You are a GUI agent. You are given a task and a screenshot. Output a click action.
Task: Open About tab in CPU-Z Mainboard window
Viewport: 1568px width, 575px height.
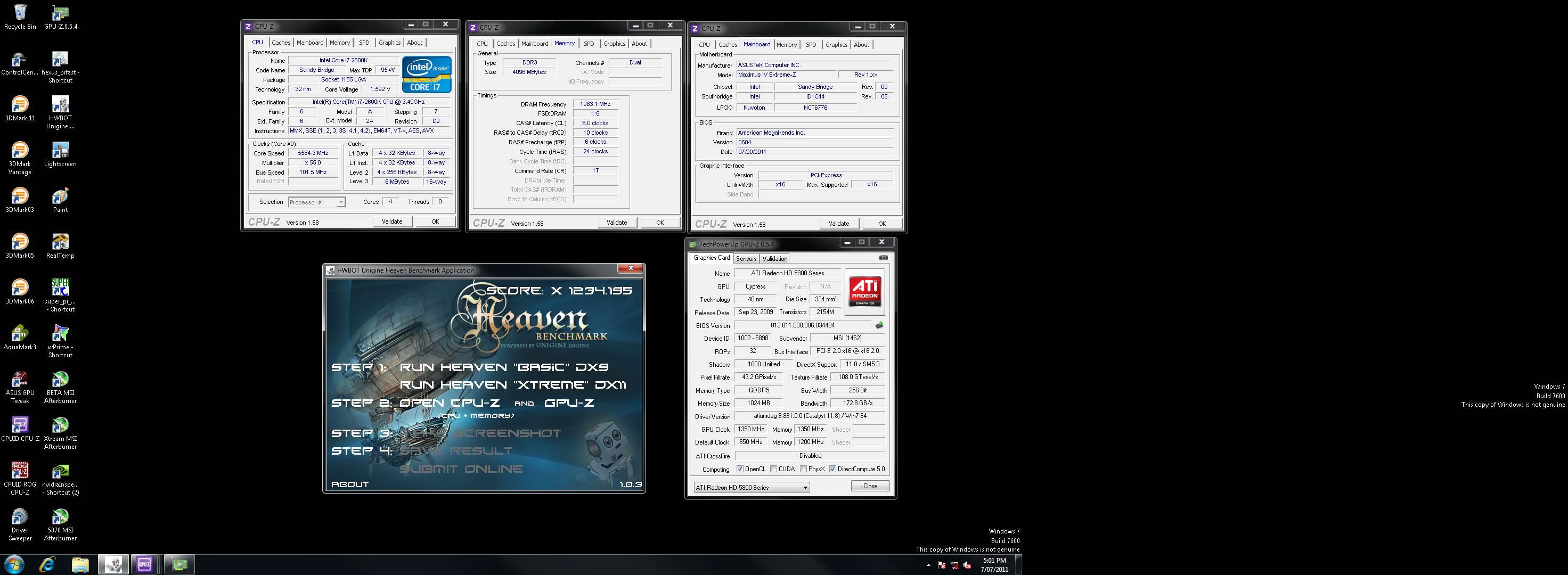(x=861, y=45)
